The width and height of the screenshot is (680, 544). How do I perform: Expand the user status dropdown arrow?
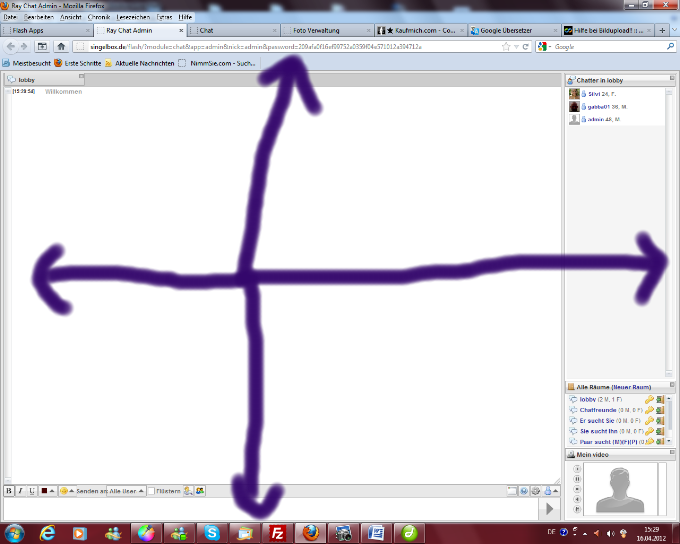[x=556, y=491]
